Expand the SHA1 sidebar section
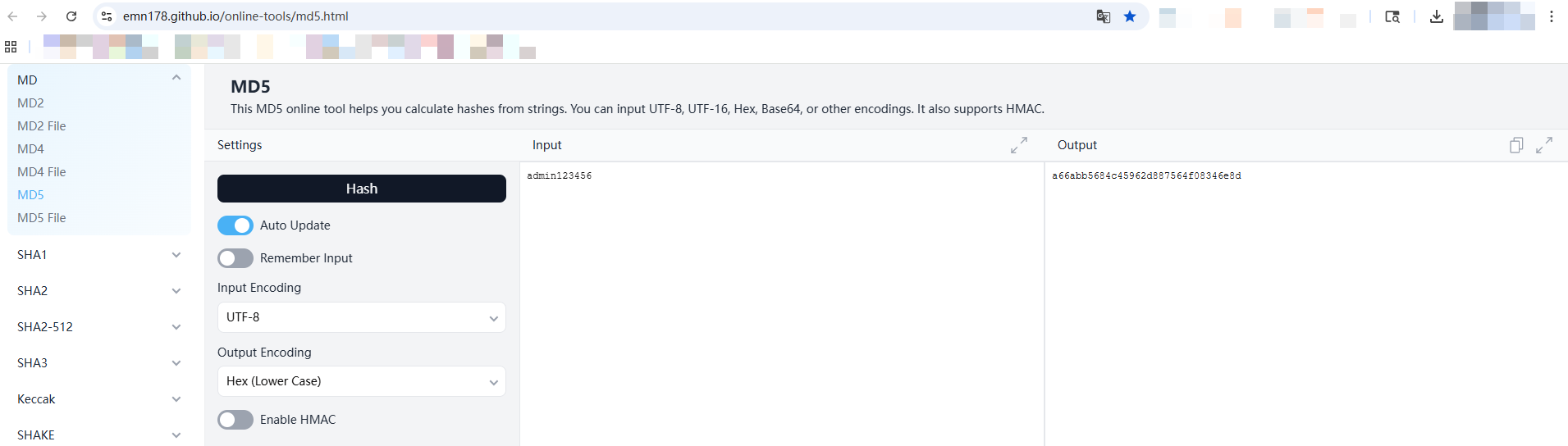The image size is (1568, 446). 98,255
